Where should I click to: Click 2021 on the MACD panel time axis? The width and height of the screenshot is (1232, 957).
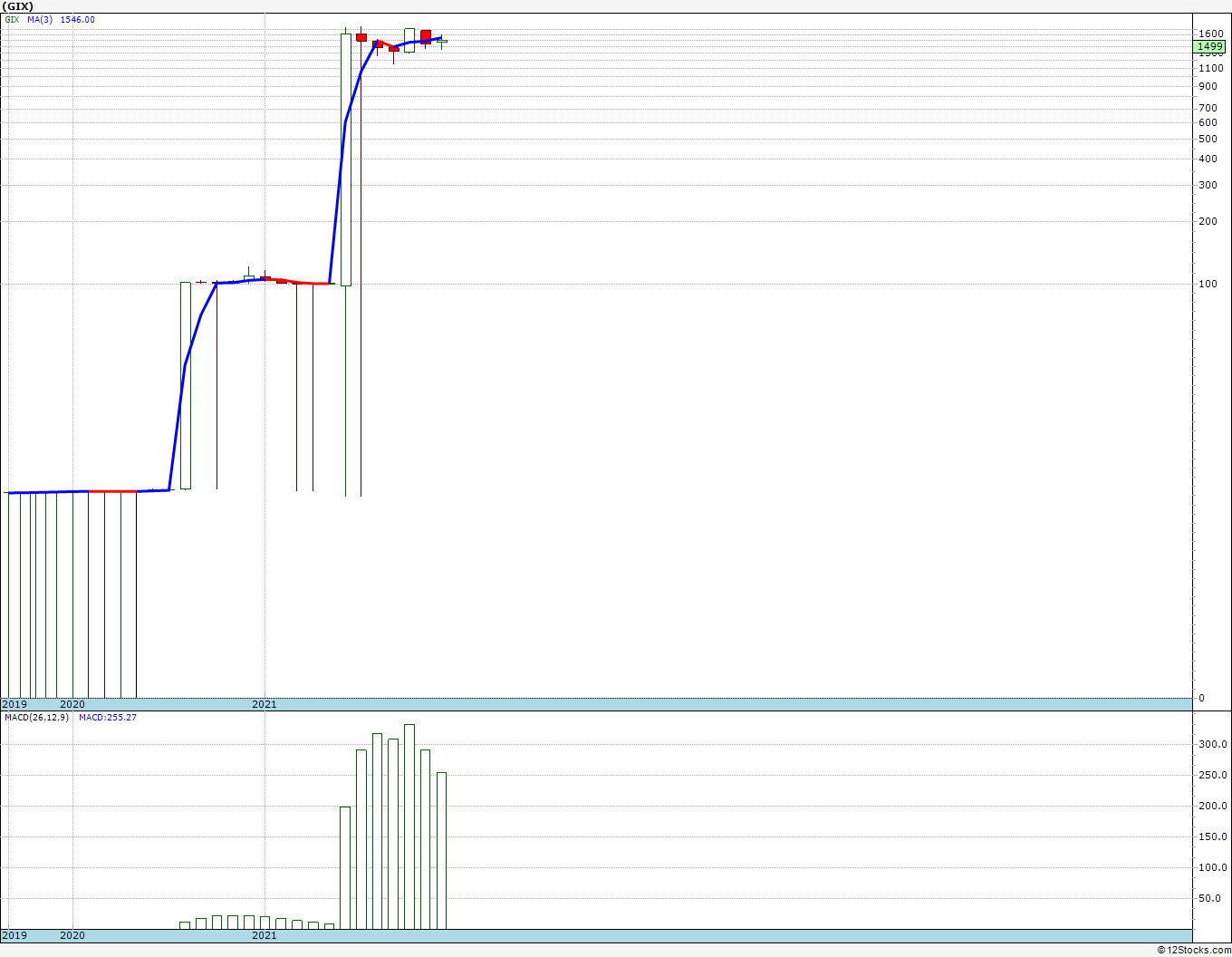[265, 935]
